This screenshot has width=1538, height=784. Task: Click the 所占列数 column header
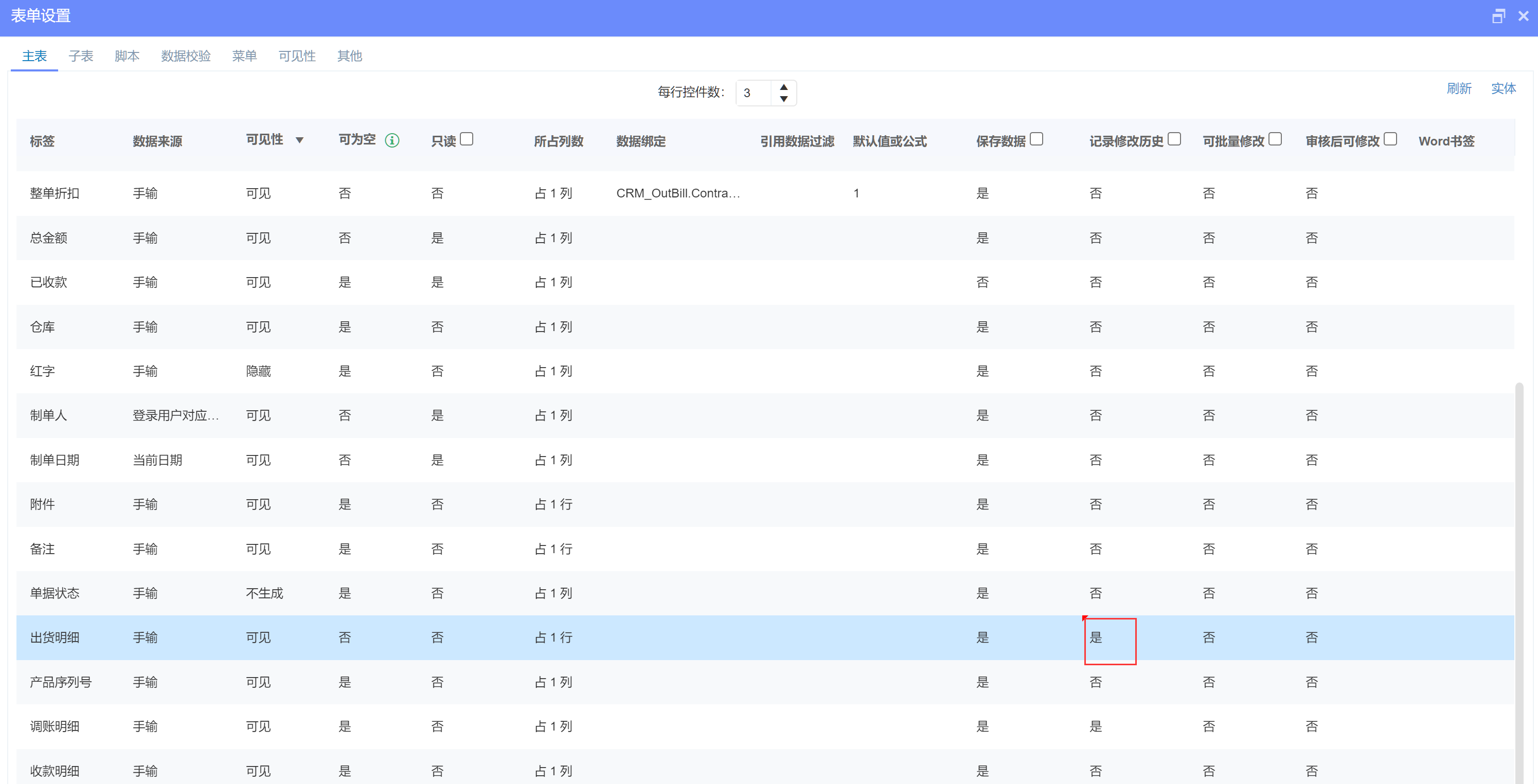[x=559, y=141]
